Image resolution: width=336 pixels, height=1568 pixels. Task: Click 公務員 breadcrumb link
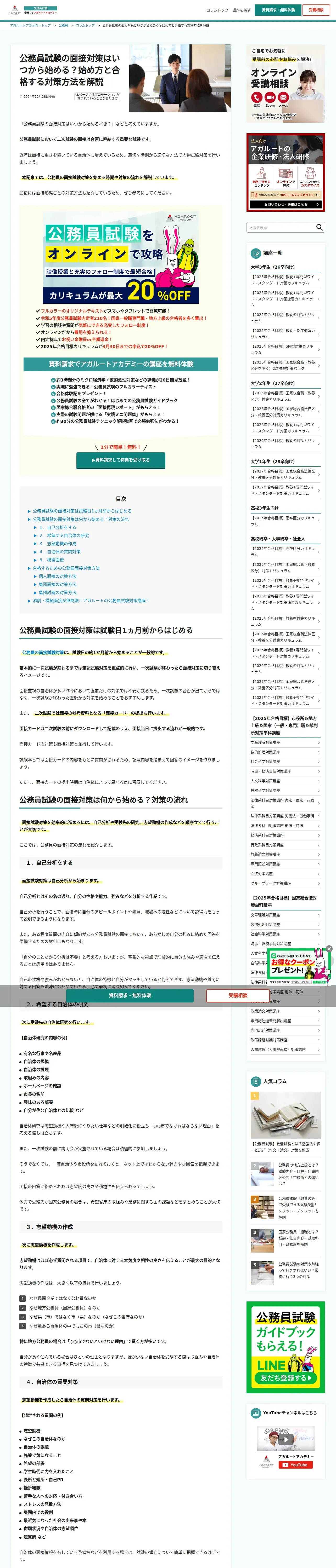coord(63,26)
